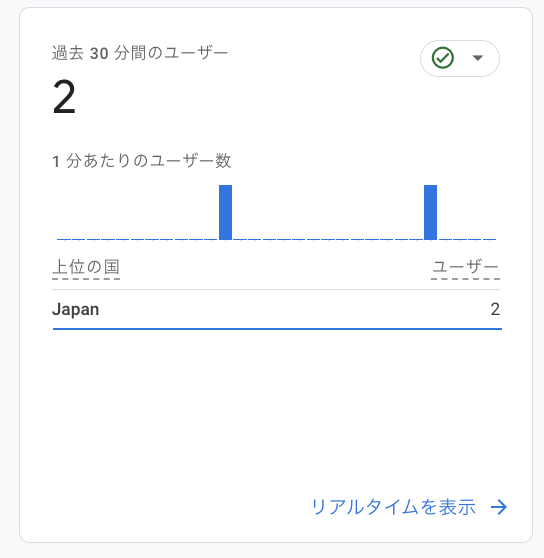Viewport: 544px width, 558px height.
Task: Click the リアルタイムを表示 link
Action: tap(394, 507)
